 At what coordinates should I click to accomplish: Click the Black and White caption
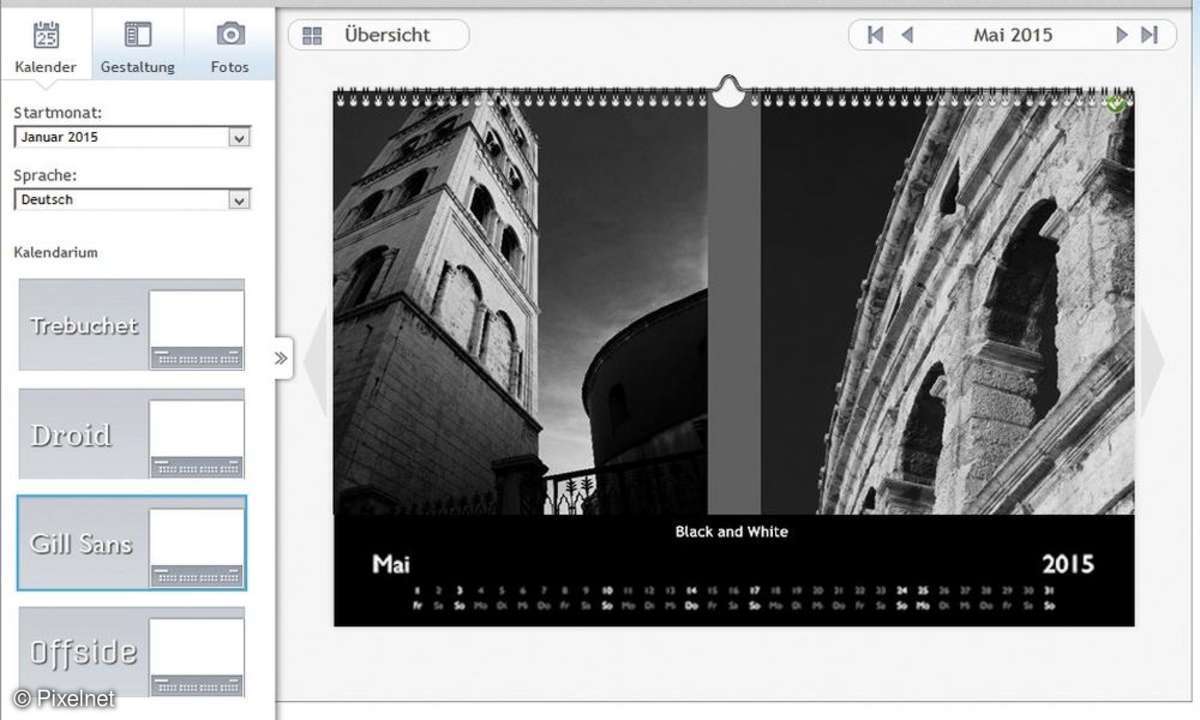[x=732, y=532]
